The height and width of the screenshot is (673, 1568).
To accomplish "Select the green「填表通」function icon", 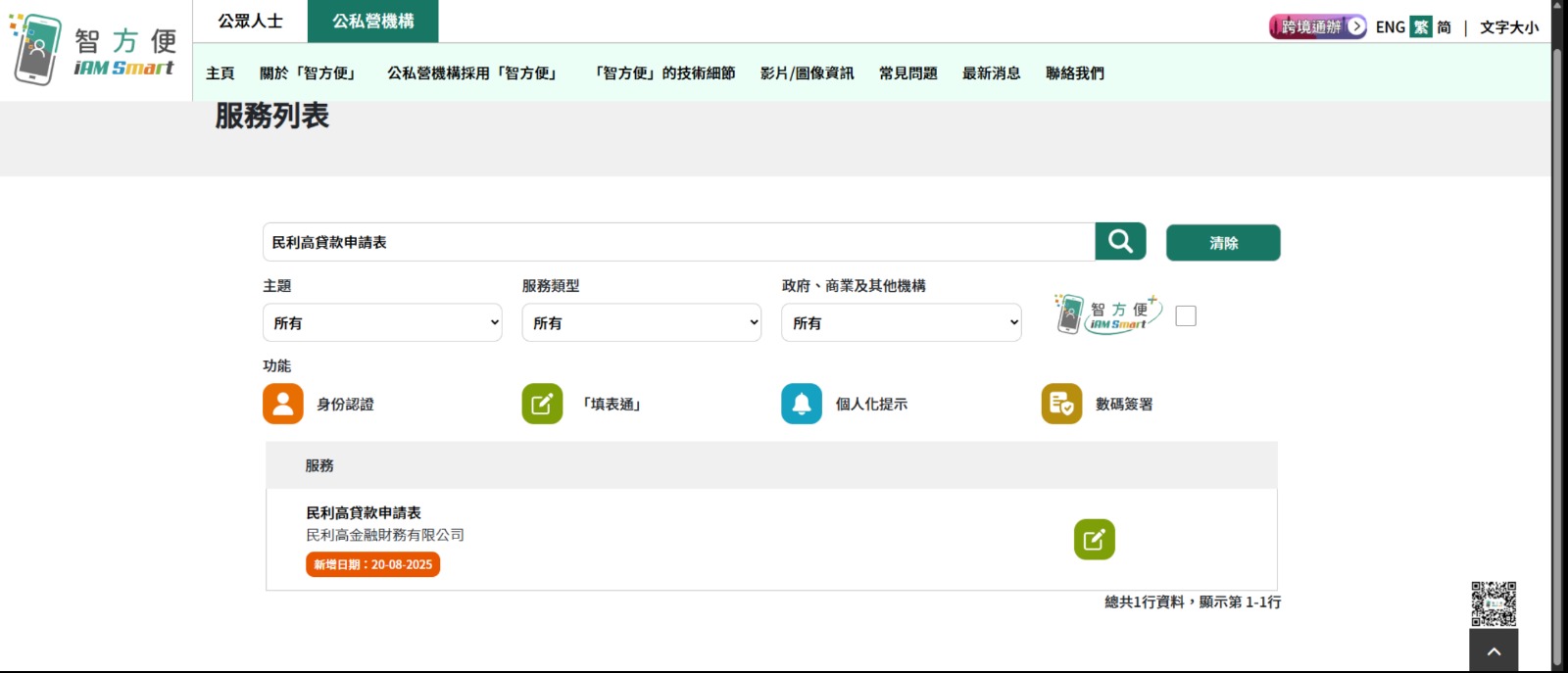I will 542,404.
